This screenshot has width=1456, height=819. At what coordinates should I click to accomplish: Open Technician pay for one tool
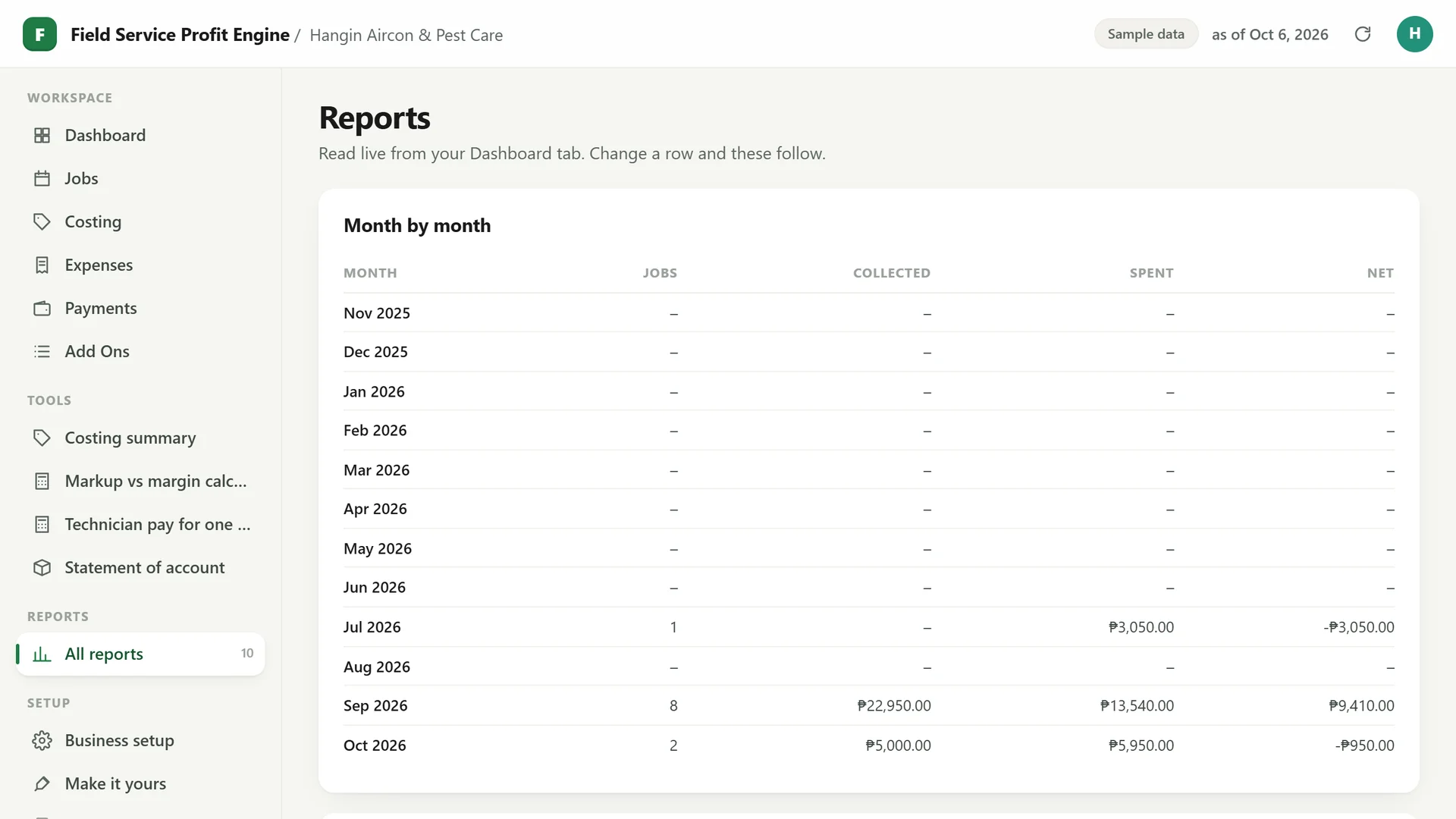click(x=140, y=524)
